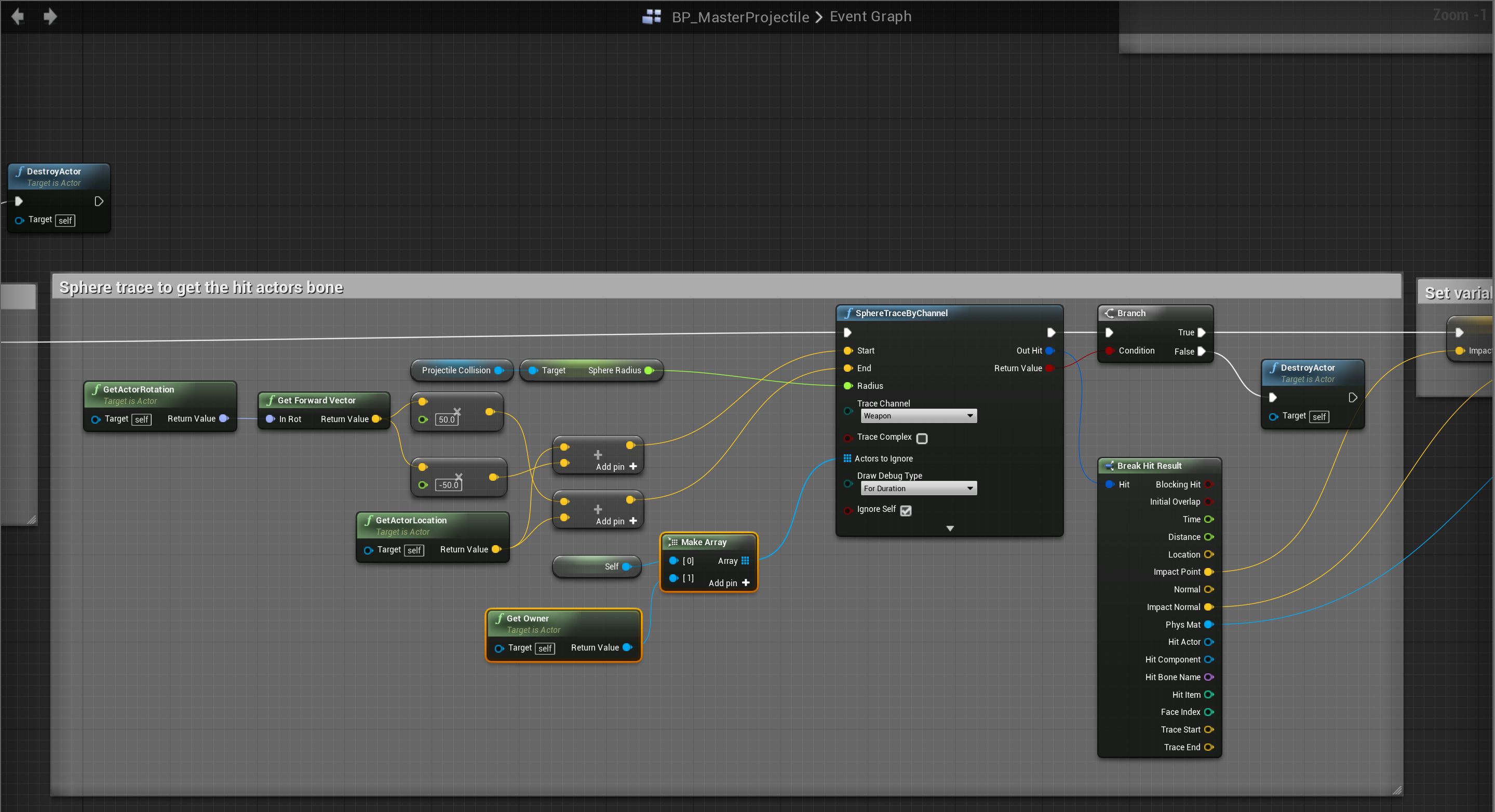
Task: Click the Make Array node icon
Action: (x=673, y=542)
